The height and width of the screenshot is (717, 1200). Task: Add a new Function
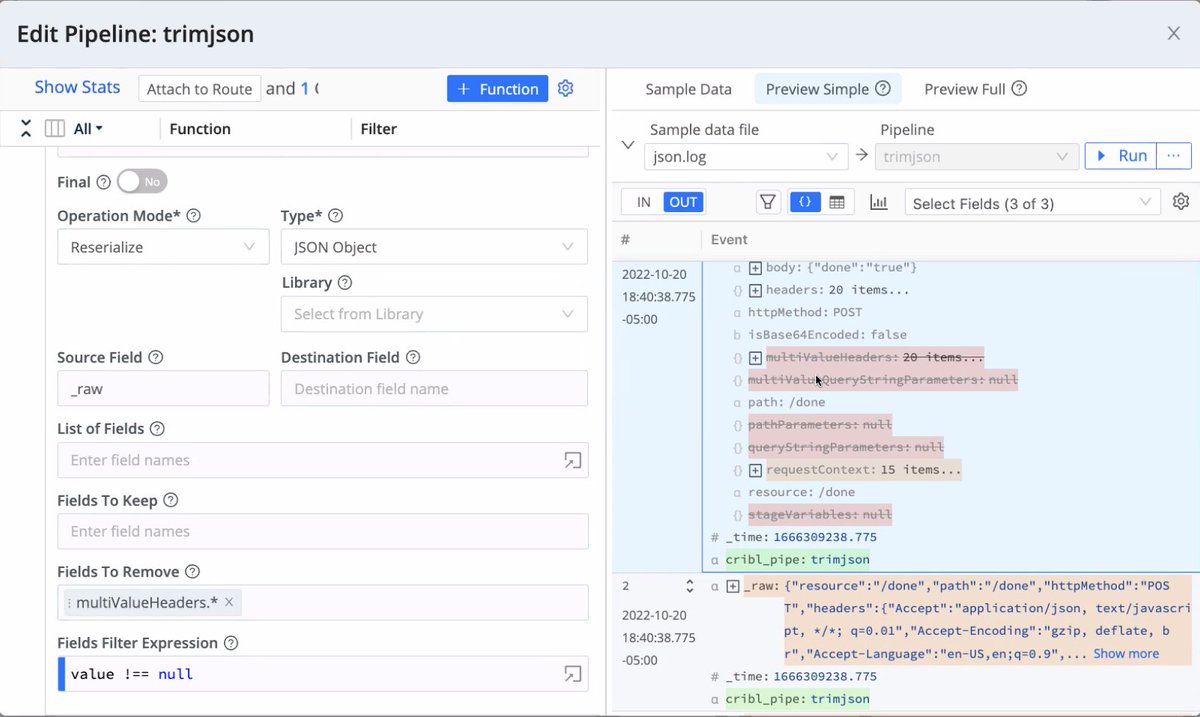click(x=497, y=89)
